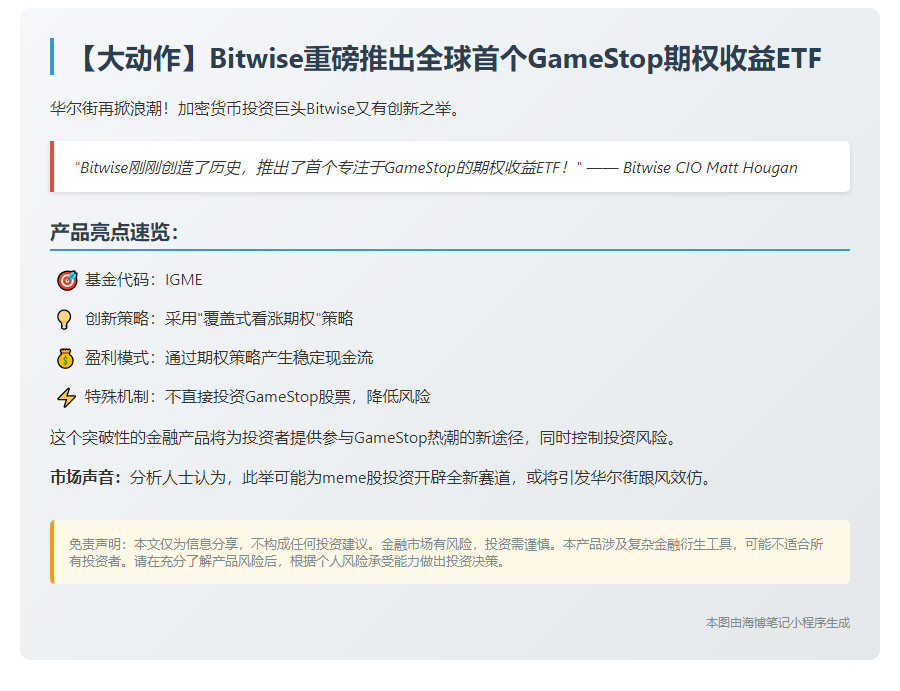
Task: Click the lightning bolt emoji beside 特殊机制
Action: [x=67, y=397]
